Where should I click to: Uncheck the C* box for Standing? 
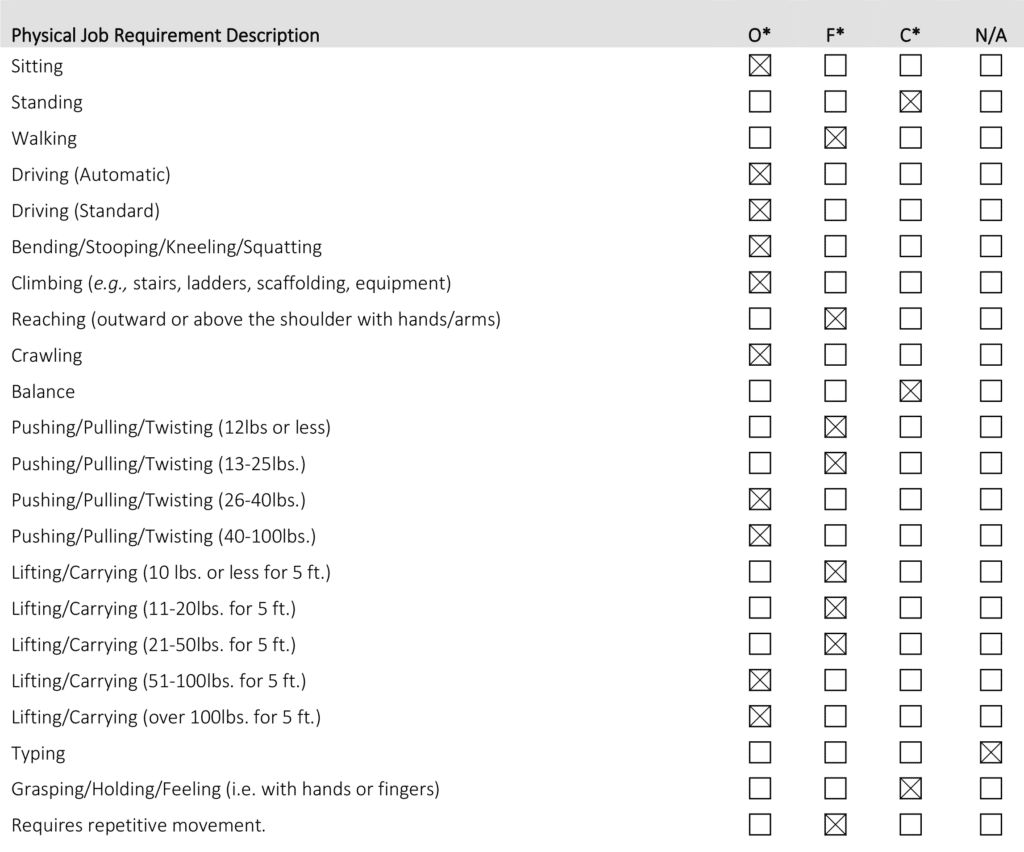click(x=910, y=102)
